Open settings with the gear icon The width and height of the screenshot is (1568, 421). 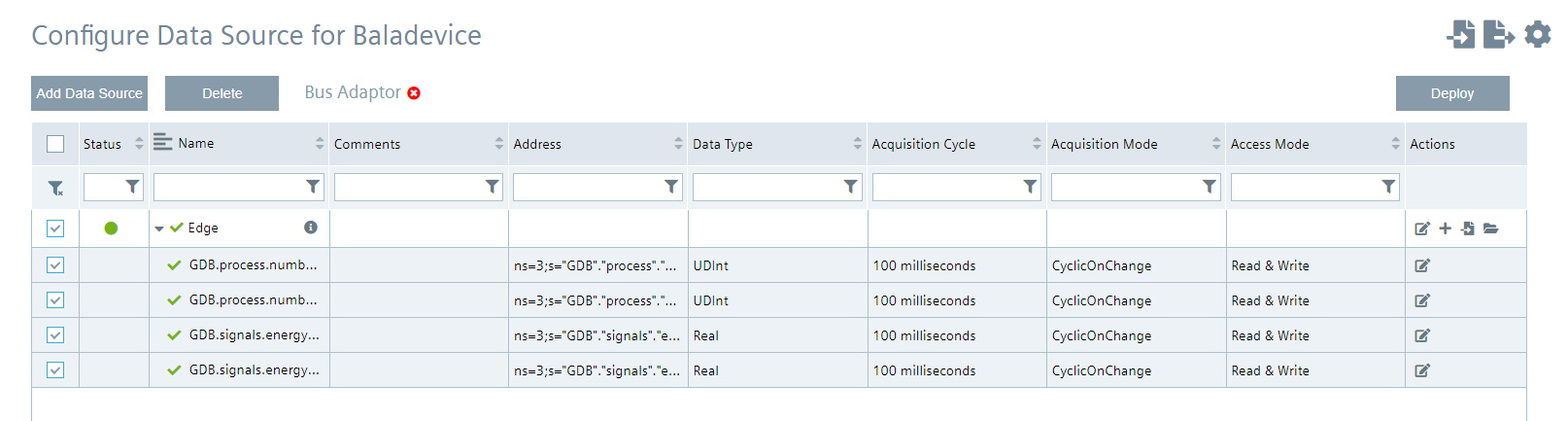(x=1538, y=35)
